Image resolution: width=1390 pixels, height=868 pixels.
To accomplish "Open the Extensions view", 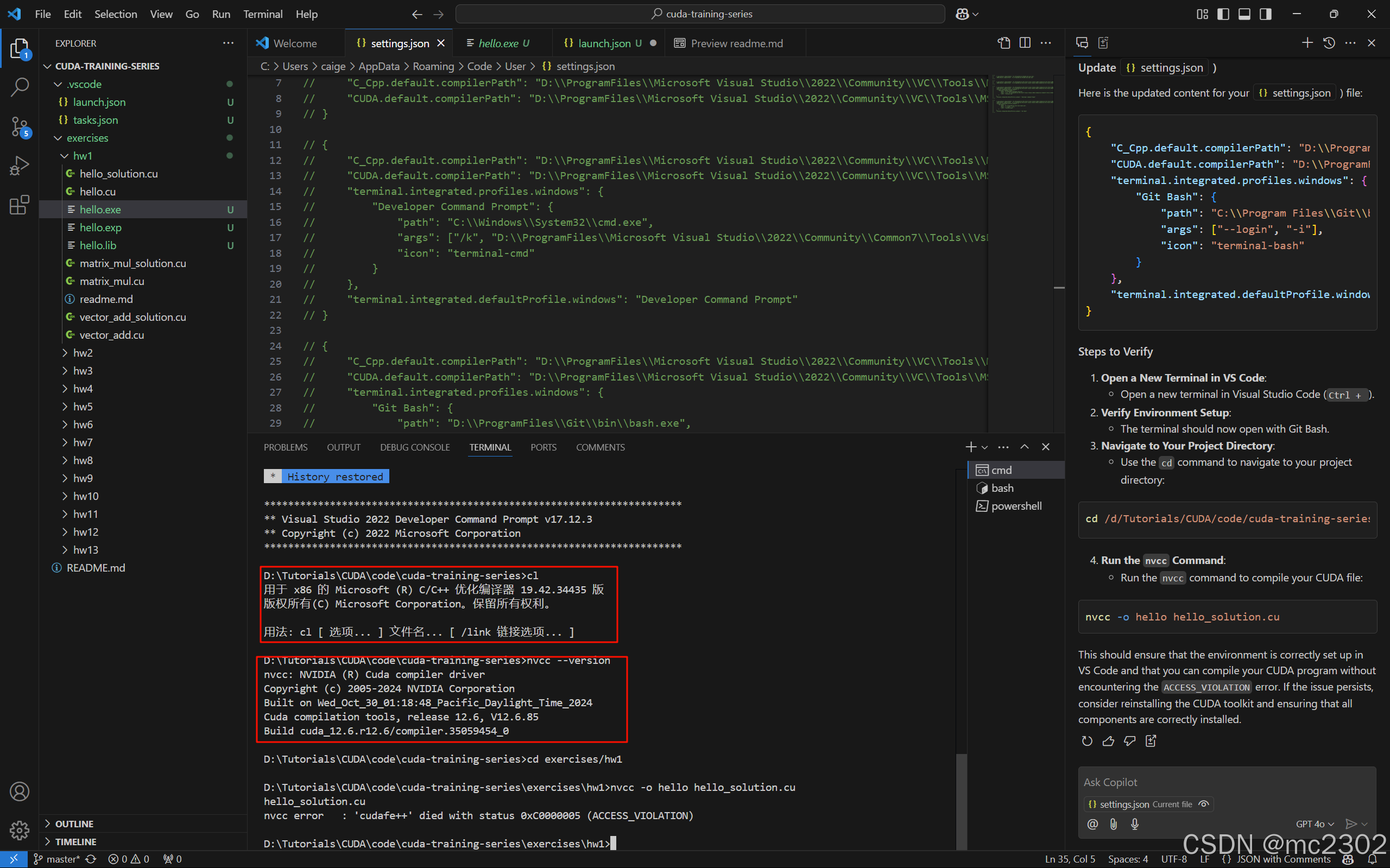I will tap(19, 204).
